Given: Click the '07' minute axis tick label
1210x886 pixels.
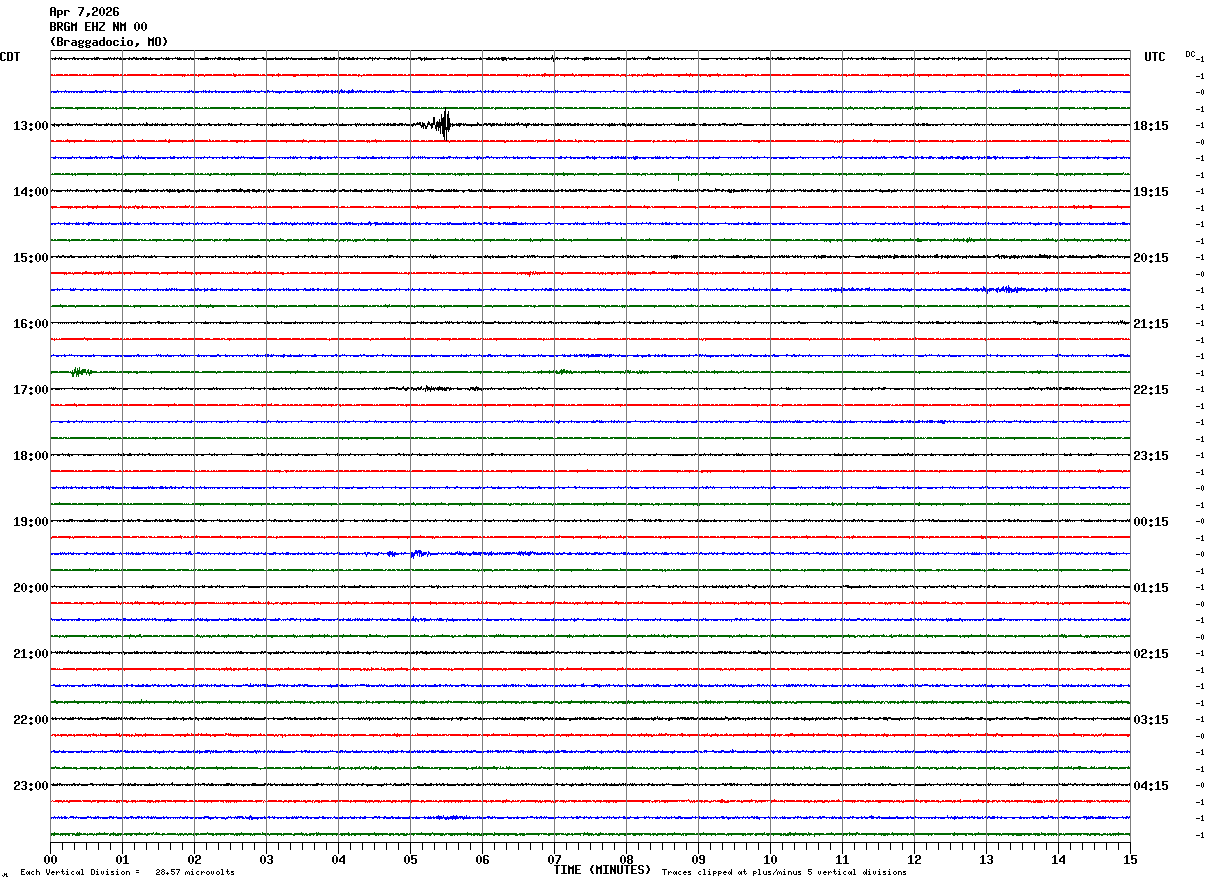Looking at the screenshot, I should coord(554,859).
